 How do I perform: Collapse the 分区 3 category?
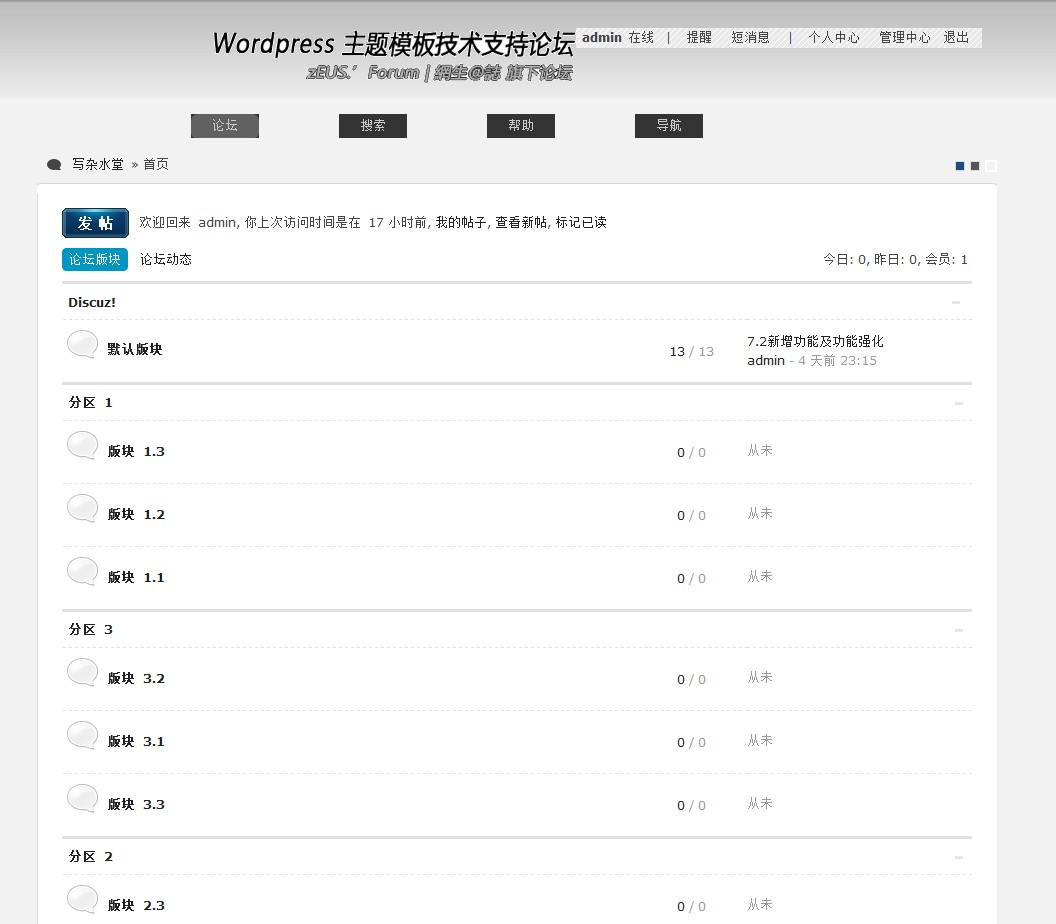point(958,630)
